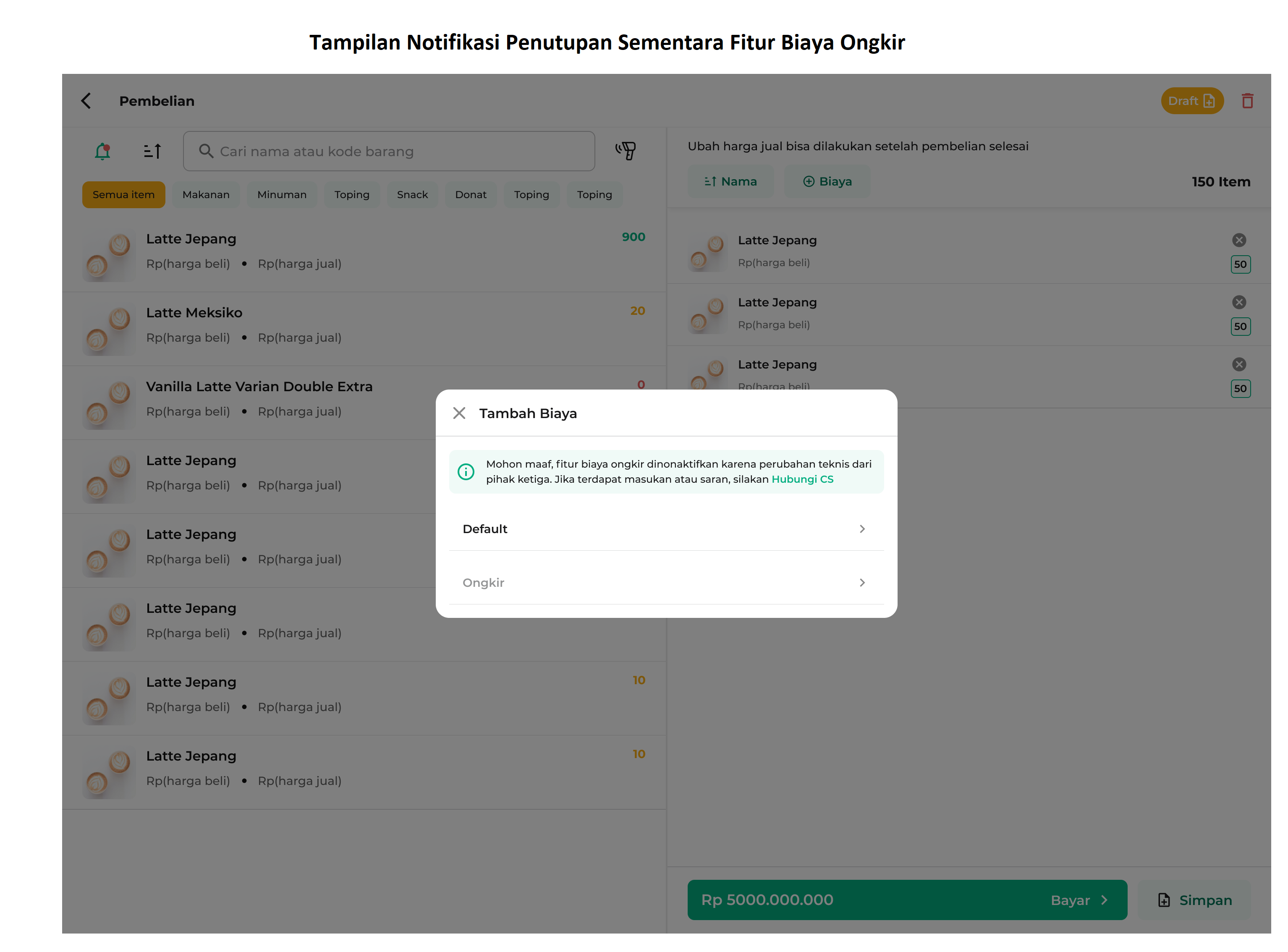
Task: Select the Minuman category tab
Action: point(282,195)
